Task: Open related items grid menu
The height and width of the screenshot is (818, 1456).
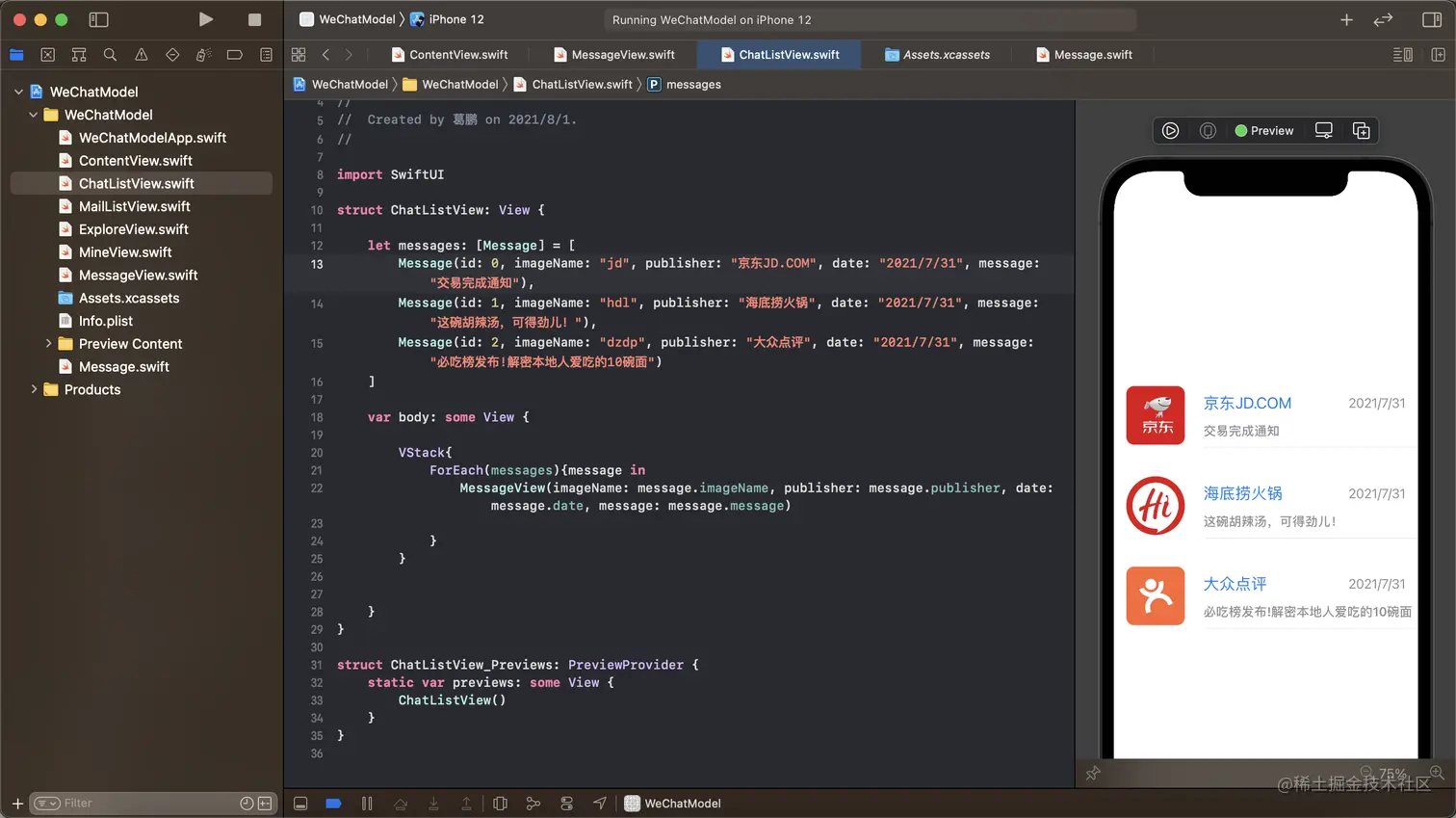Action: [299, 55]
